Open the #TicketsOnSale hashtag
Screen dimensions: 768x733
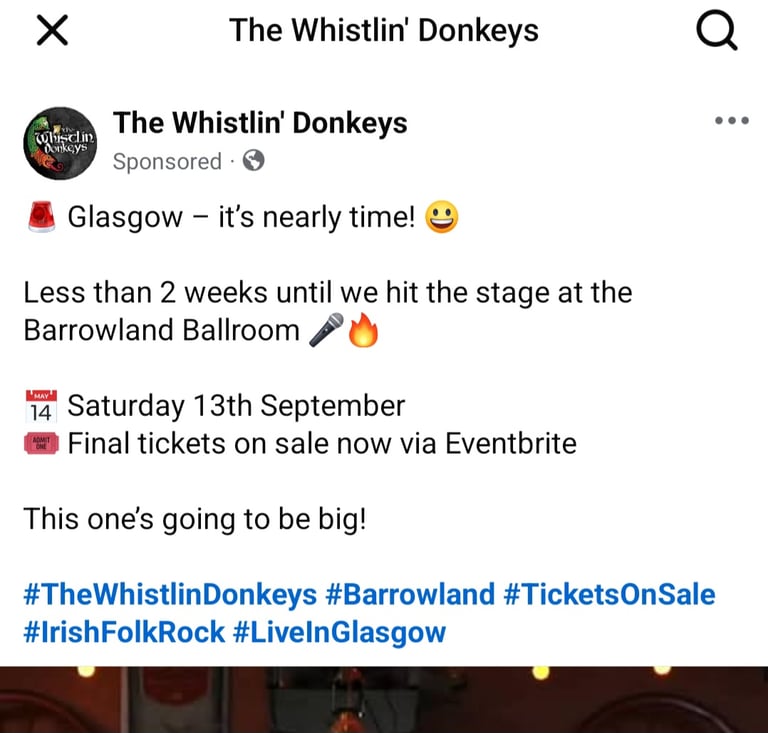click(609, 594)
